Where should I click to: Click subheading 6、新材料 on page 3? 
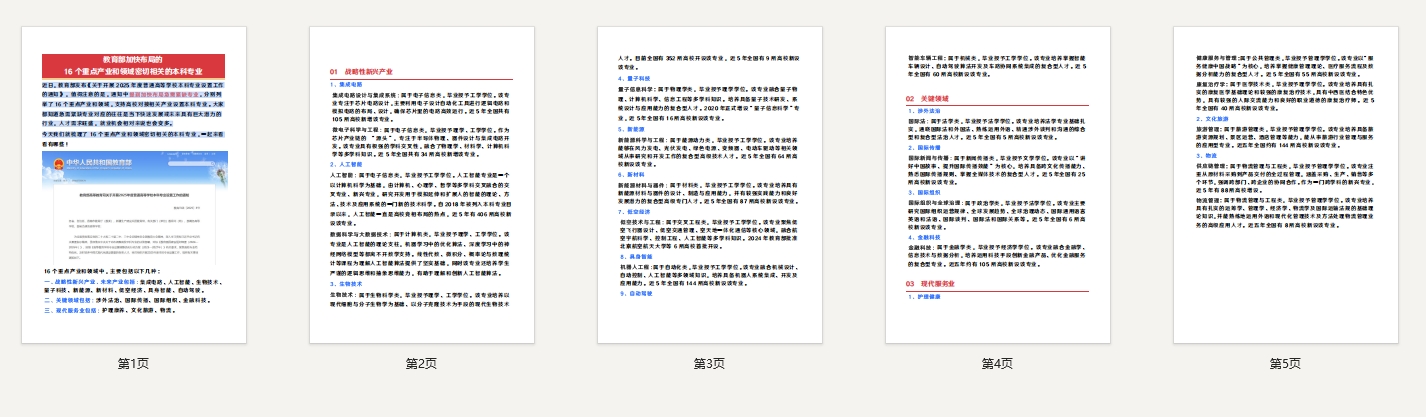(632, 174)
